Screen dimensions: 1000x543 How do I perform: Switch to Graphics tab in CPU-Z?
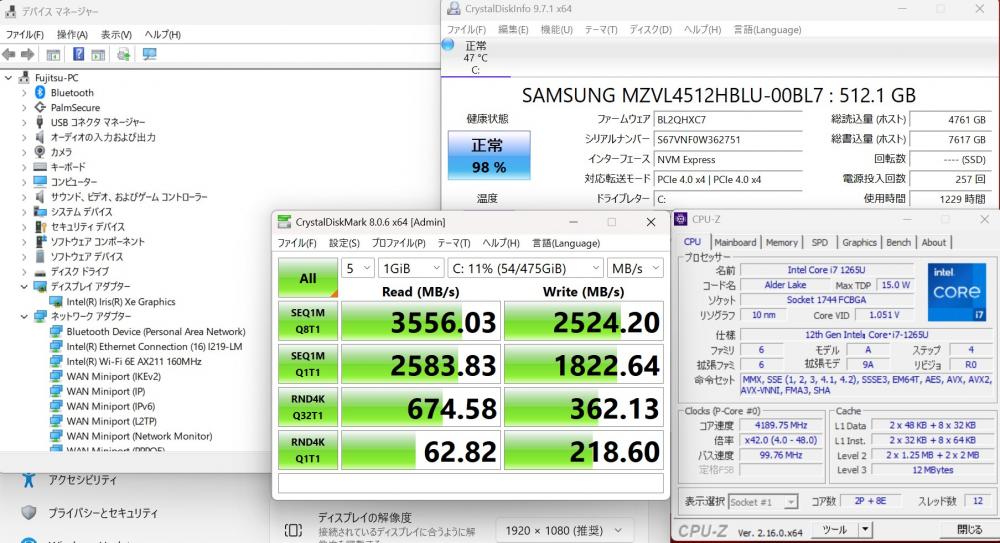859,242
